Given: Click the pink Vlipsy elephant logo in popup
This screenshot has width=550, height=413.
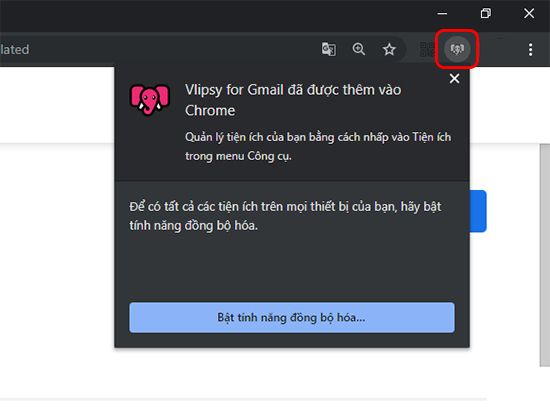Looking at the screenshot, I should 150,99.
